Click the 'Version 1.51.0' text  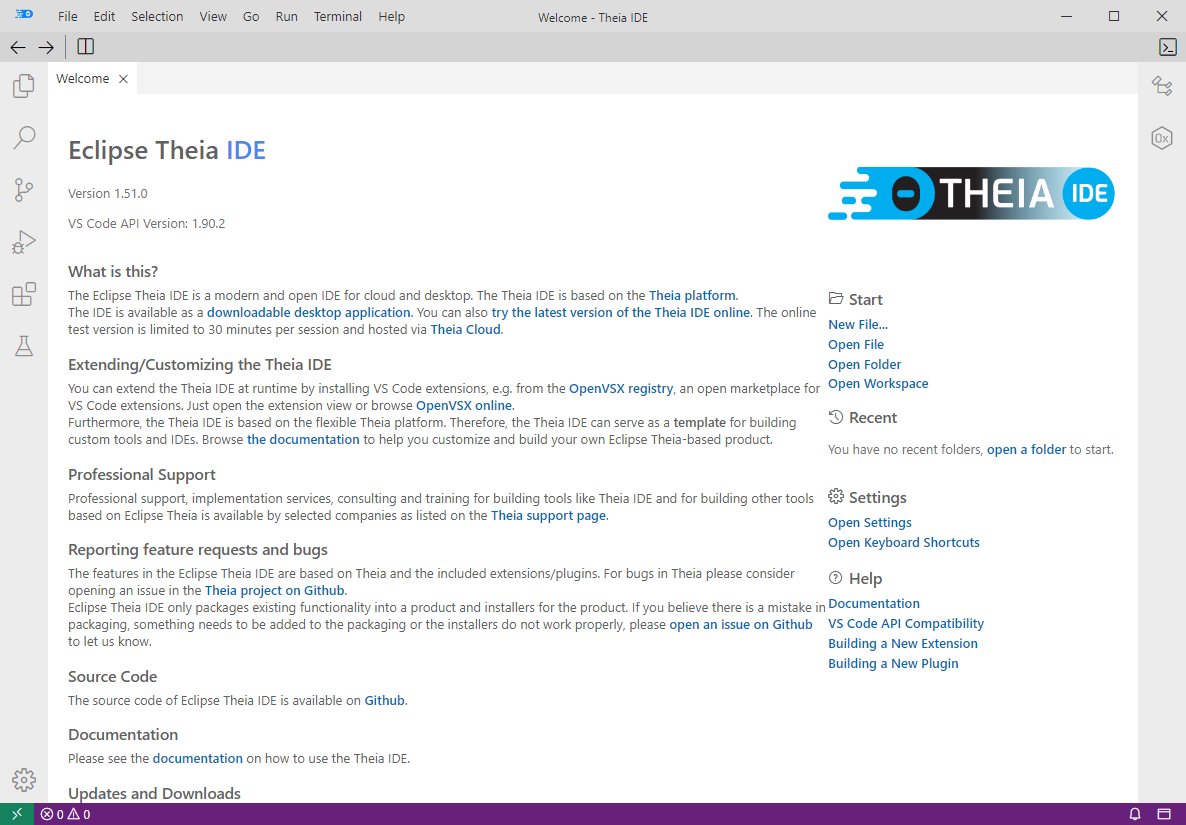point(107,194)
